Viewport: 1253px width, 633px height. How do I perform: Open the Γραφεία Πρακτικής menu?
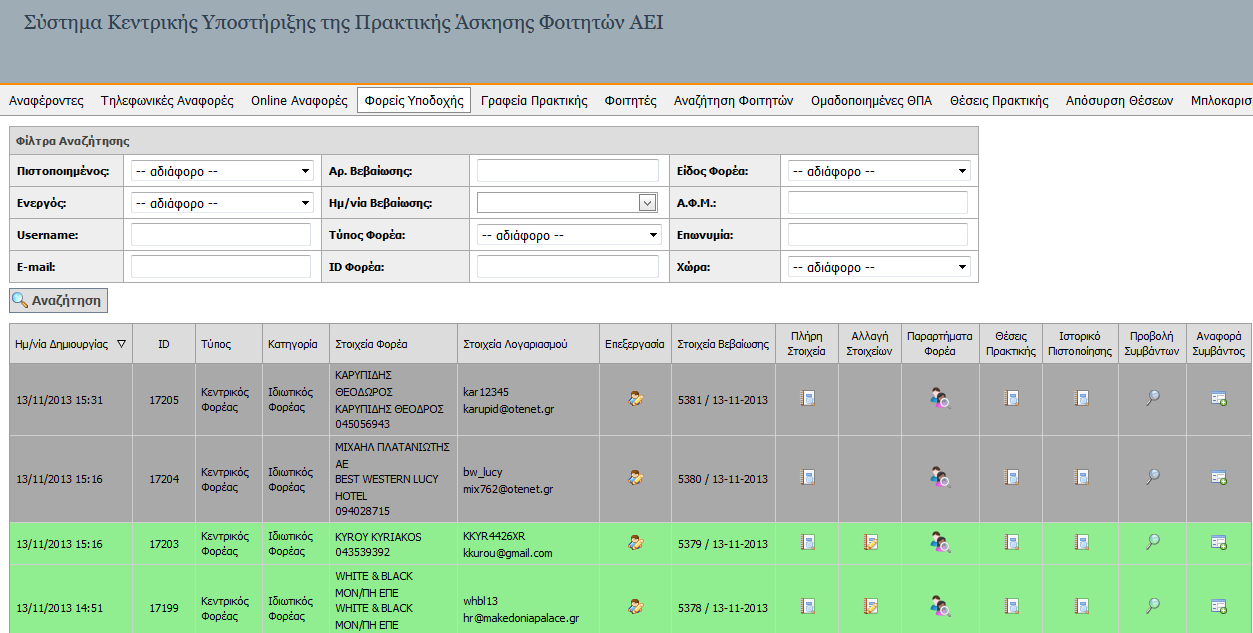pyautogui.click(x=534, y=101)
